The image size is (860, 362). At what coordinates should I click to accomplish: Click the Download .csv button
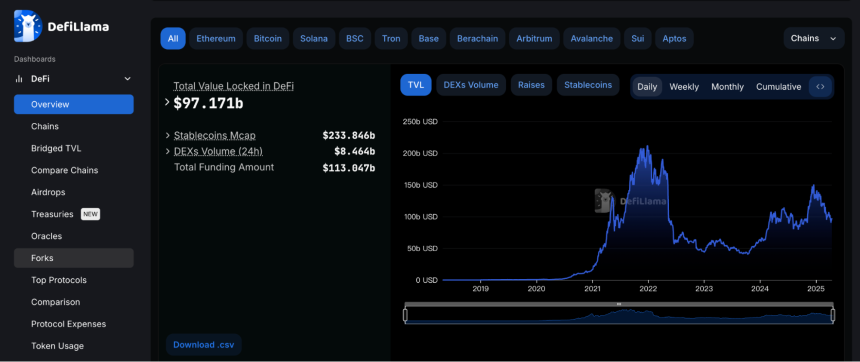pyautogui.click(x=203, y=345)
